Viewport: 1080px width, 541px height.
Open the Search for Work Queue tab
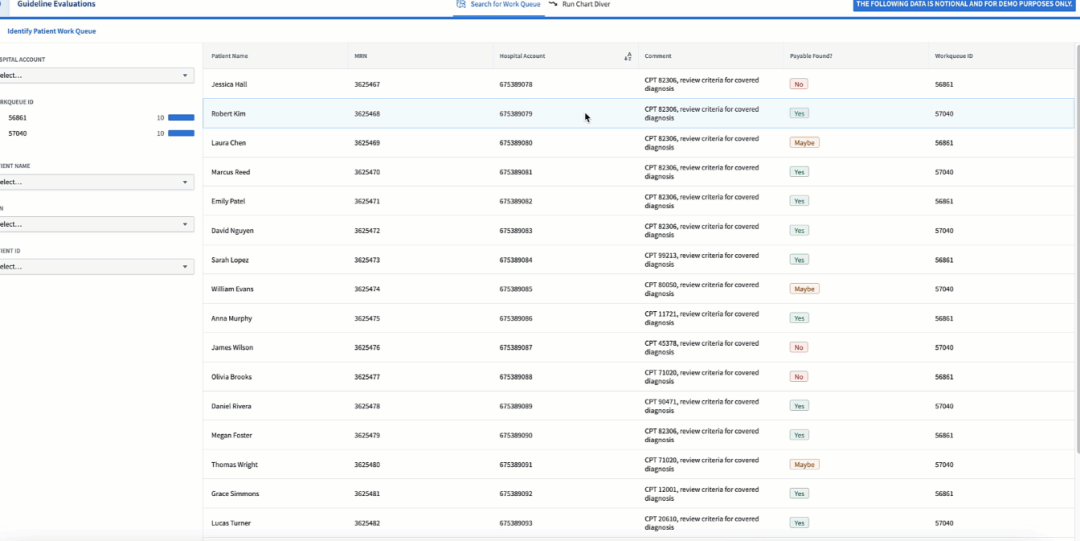[x=499, y=5]
